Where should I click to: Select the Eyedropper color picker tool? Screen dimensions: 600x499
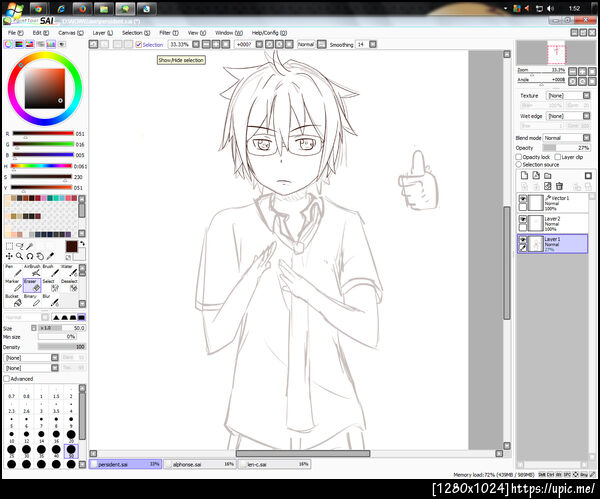pos(50,256)
